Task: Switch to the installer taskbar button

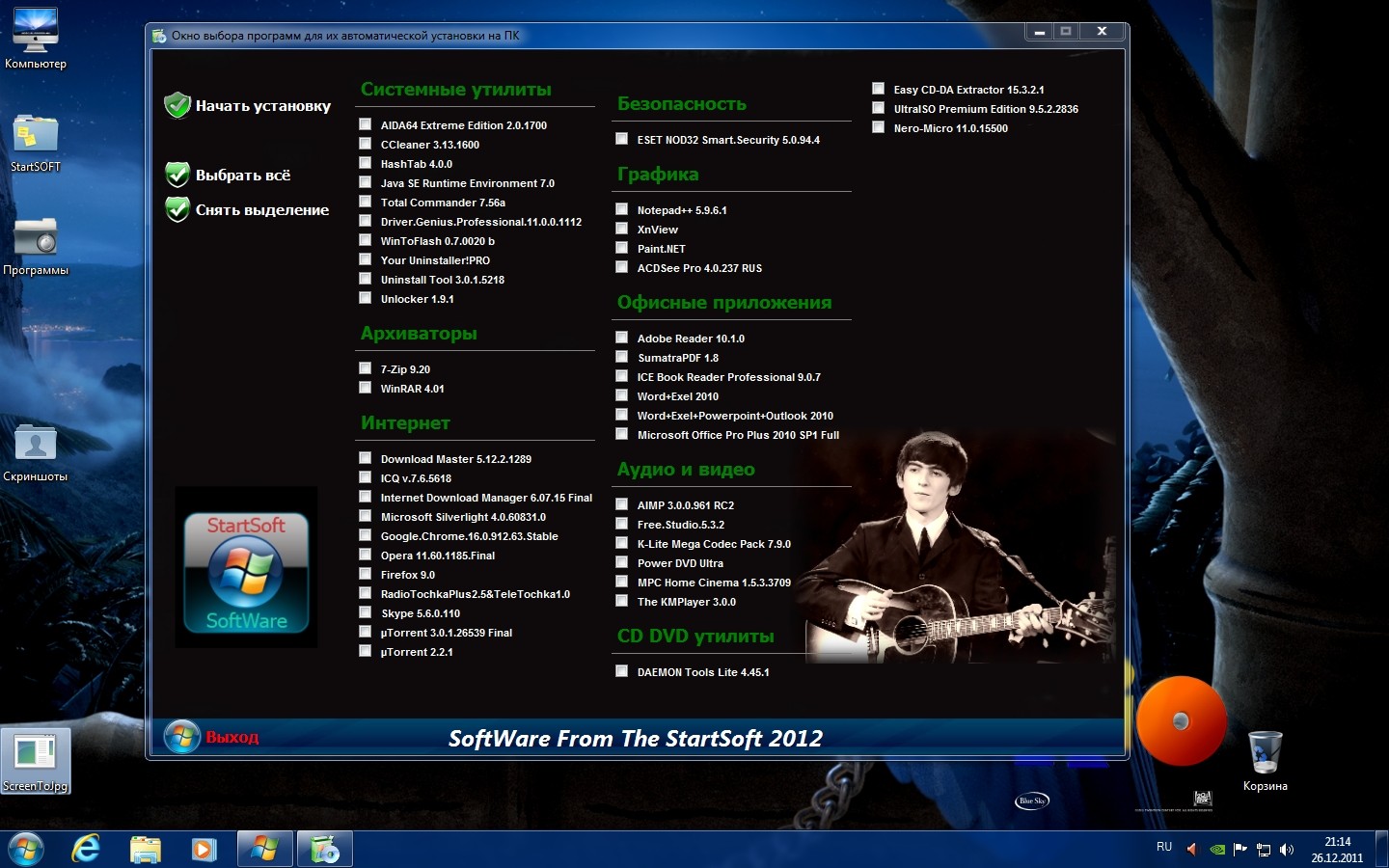Action: pos(325,850)
